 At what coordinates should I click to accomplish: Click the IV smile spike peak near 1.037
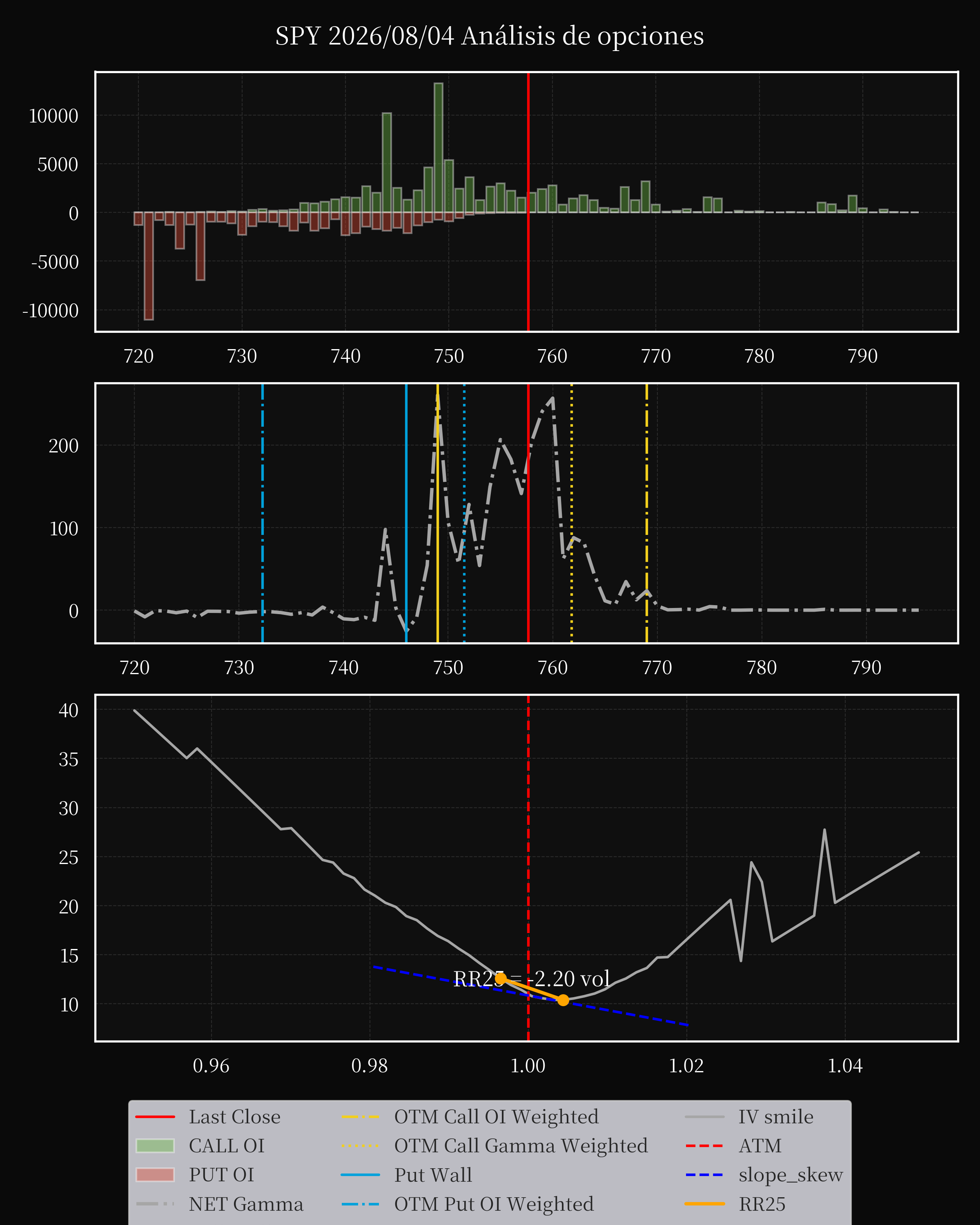click(x=824, y=830)
